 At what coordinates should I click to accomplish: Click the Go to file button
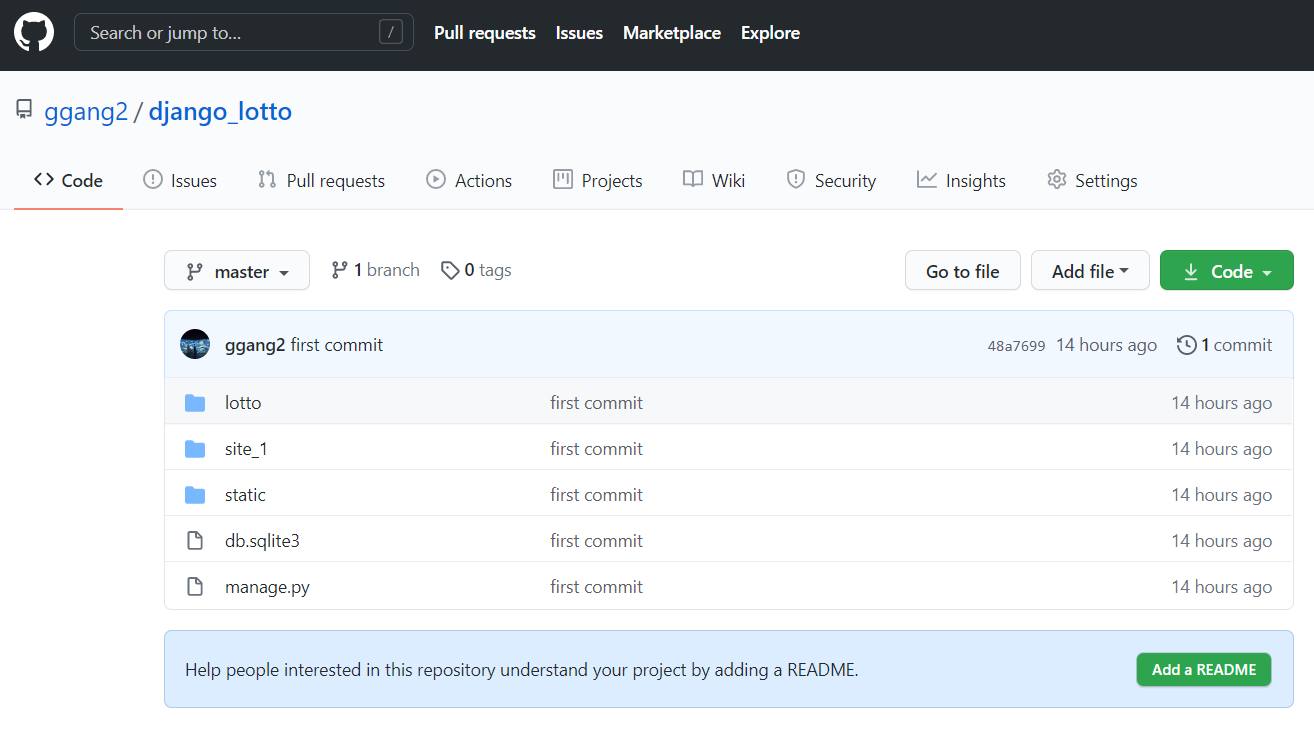coord(963,271)
